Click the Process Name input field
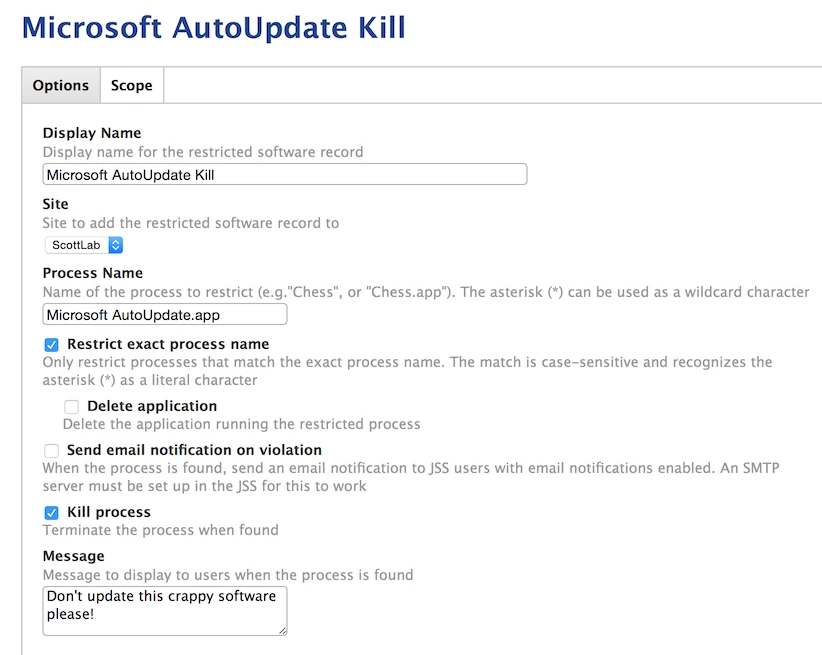 click(165, 315)
